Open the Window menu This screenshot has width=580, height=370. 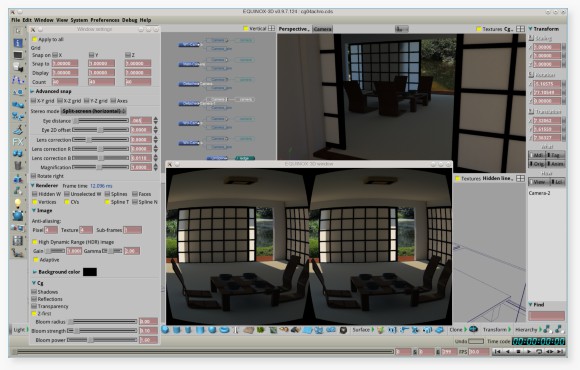coord(44,20)
